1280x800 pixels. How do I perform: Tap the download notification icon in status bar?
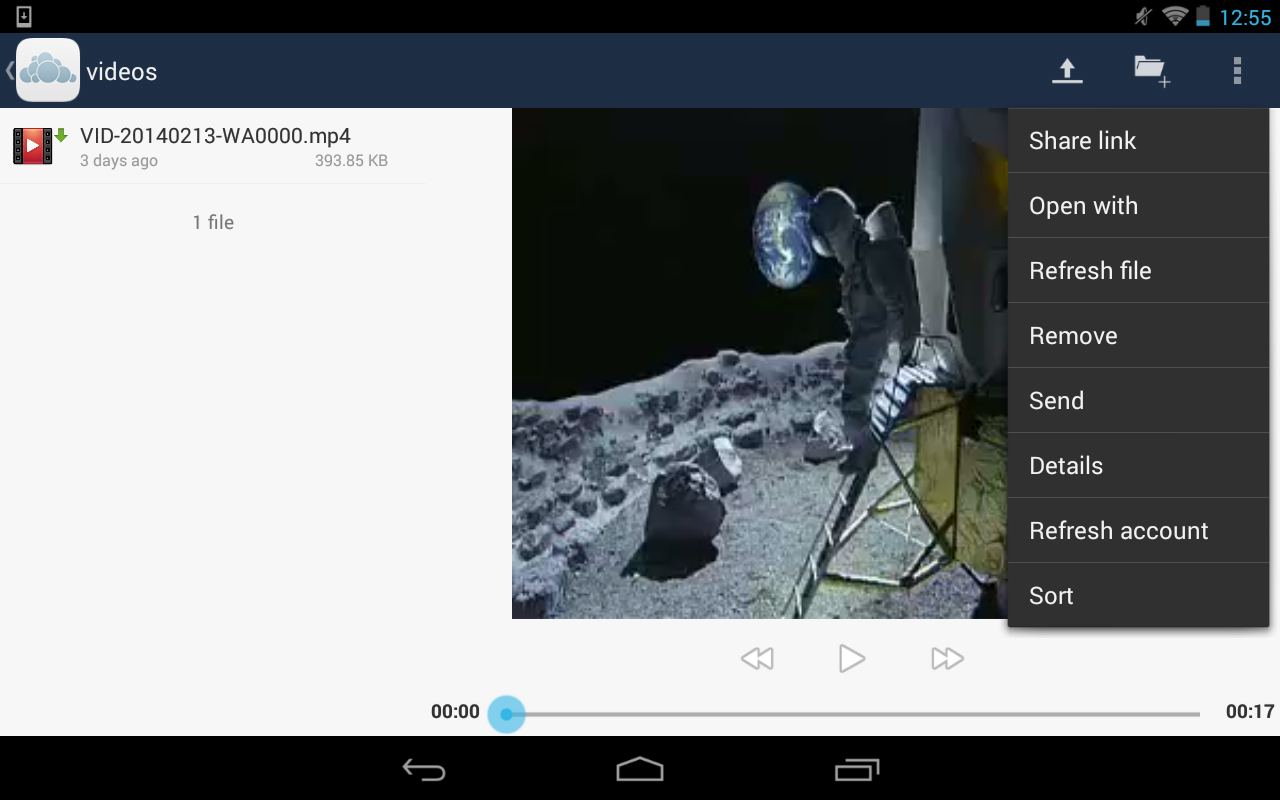click(x=24, y=16)
